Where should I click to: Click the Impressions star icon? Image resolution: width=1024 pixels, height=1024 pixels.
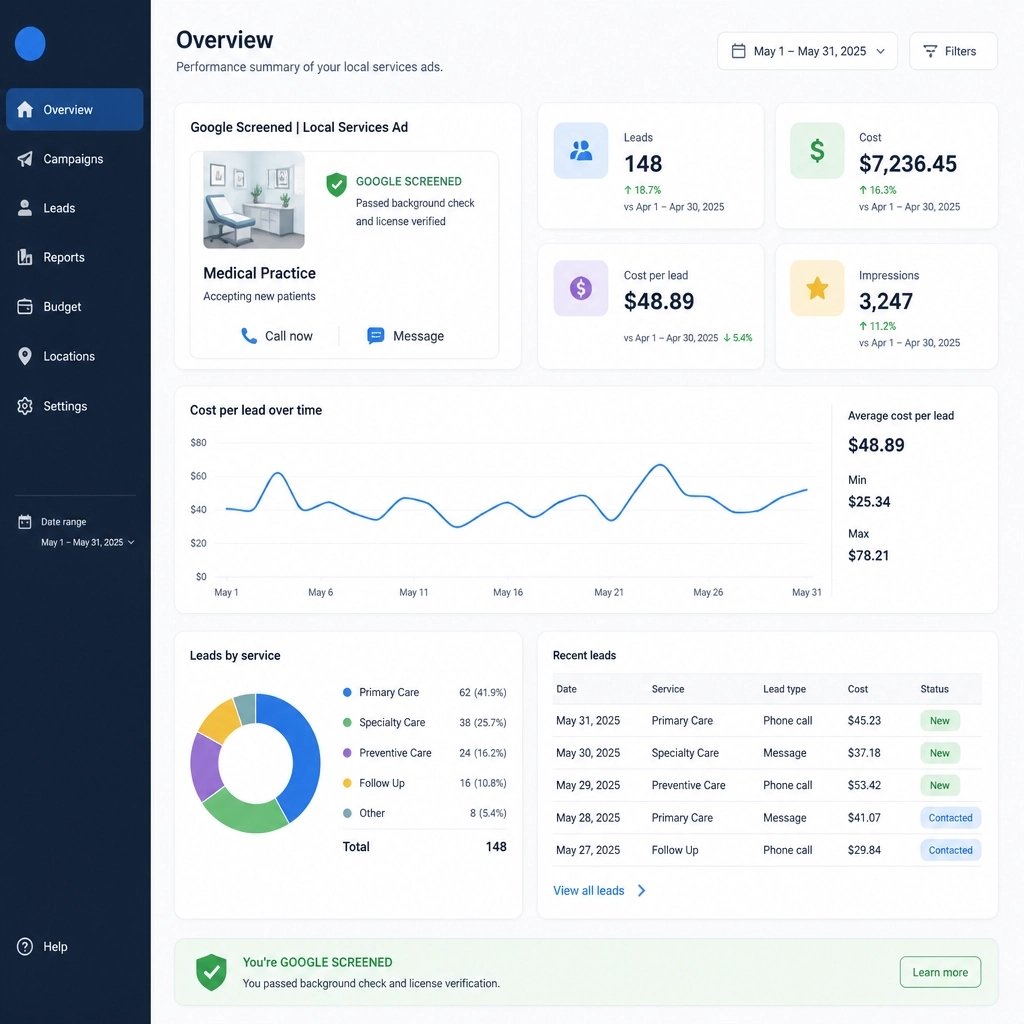[x=817, y=288]
